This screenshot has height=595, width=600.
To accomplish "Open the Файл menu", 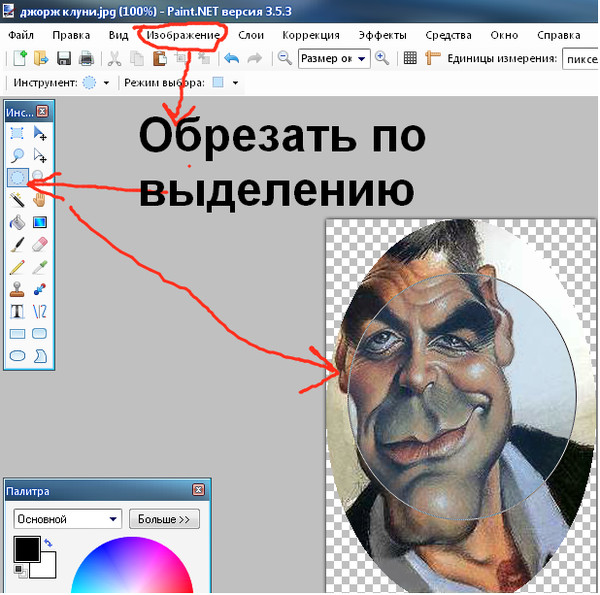I will click(x=21, y=35).
